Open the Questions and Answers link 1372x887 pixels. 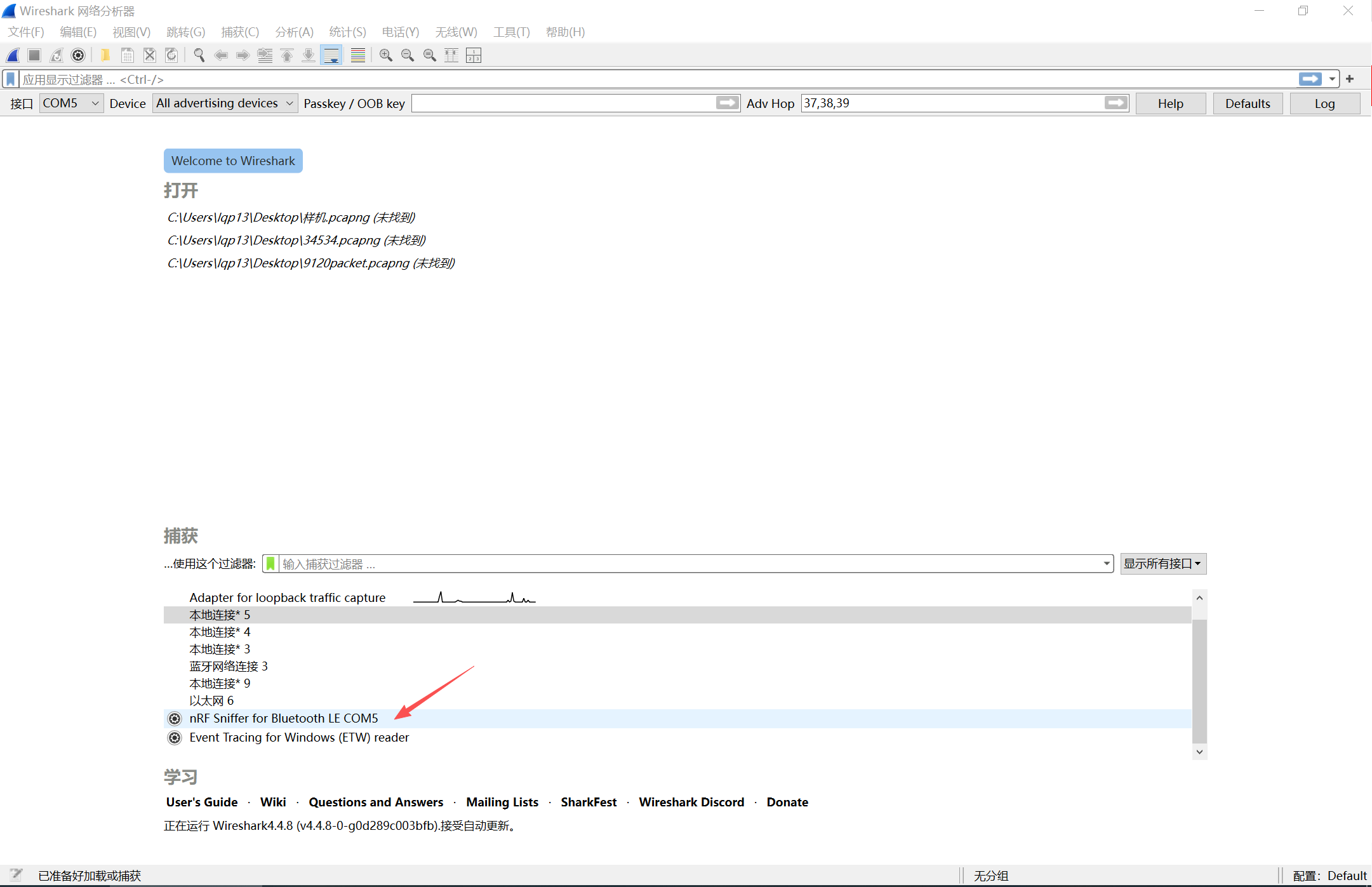coord(376,802)
